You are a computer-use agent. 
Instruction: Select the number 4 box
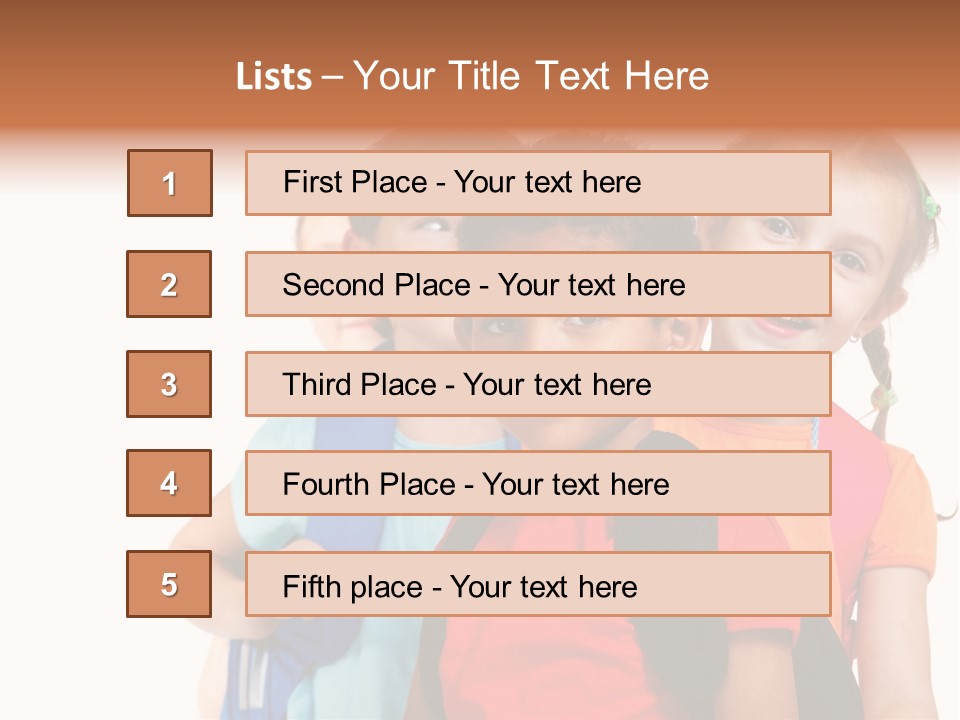pyautogui.click(x=169, y=483)
